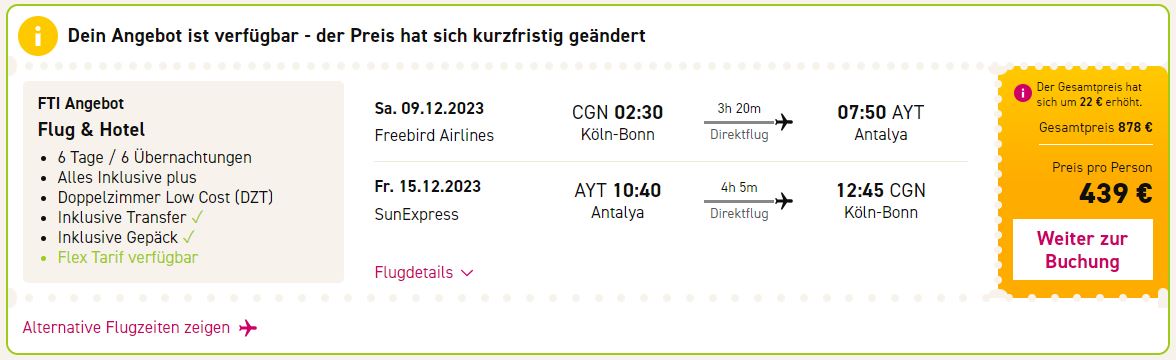Image resolution: width=1176 pixels, height=360 pixels.
Task: Select Flex Tarif verfügbar option
Action: pos(128,257)
